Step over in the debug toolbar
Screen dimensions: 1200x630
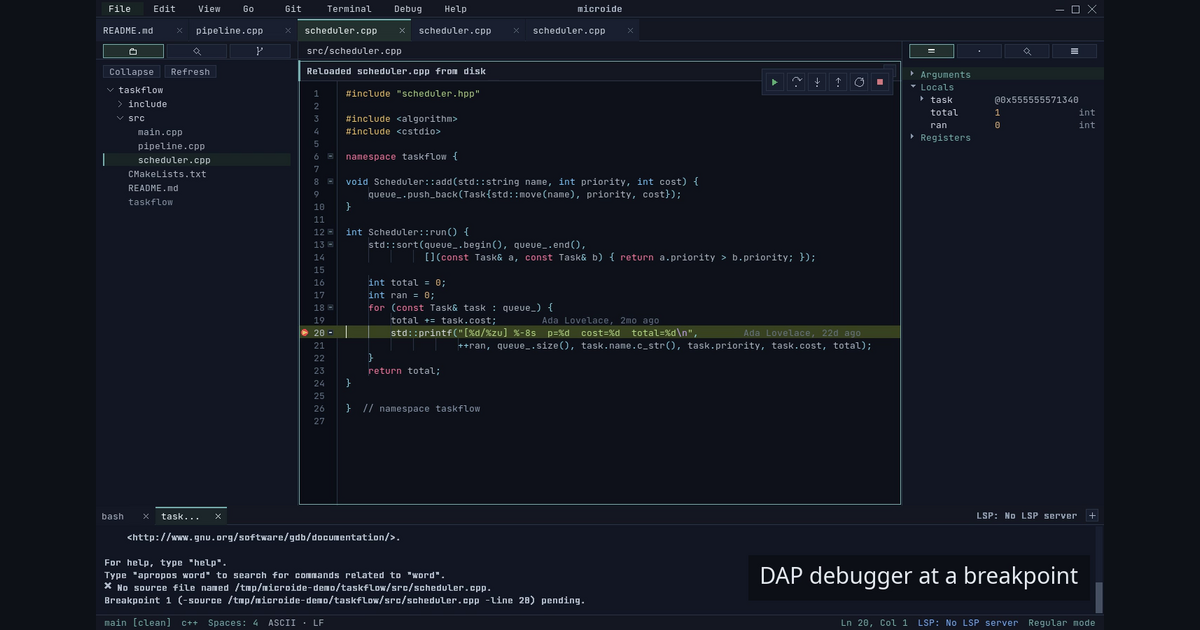(796, 82)
